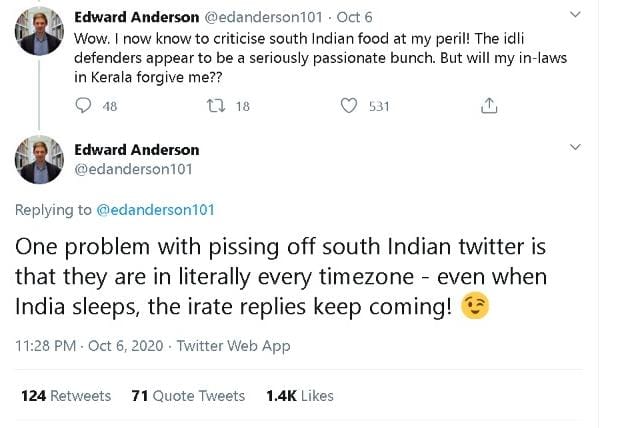Expand the second tweet's options chevron
This screenshot has width=618, height=428.
[x=574, y=147]
